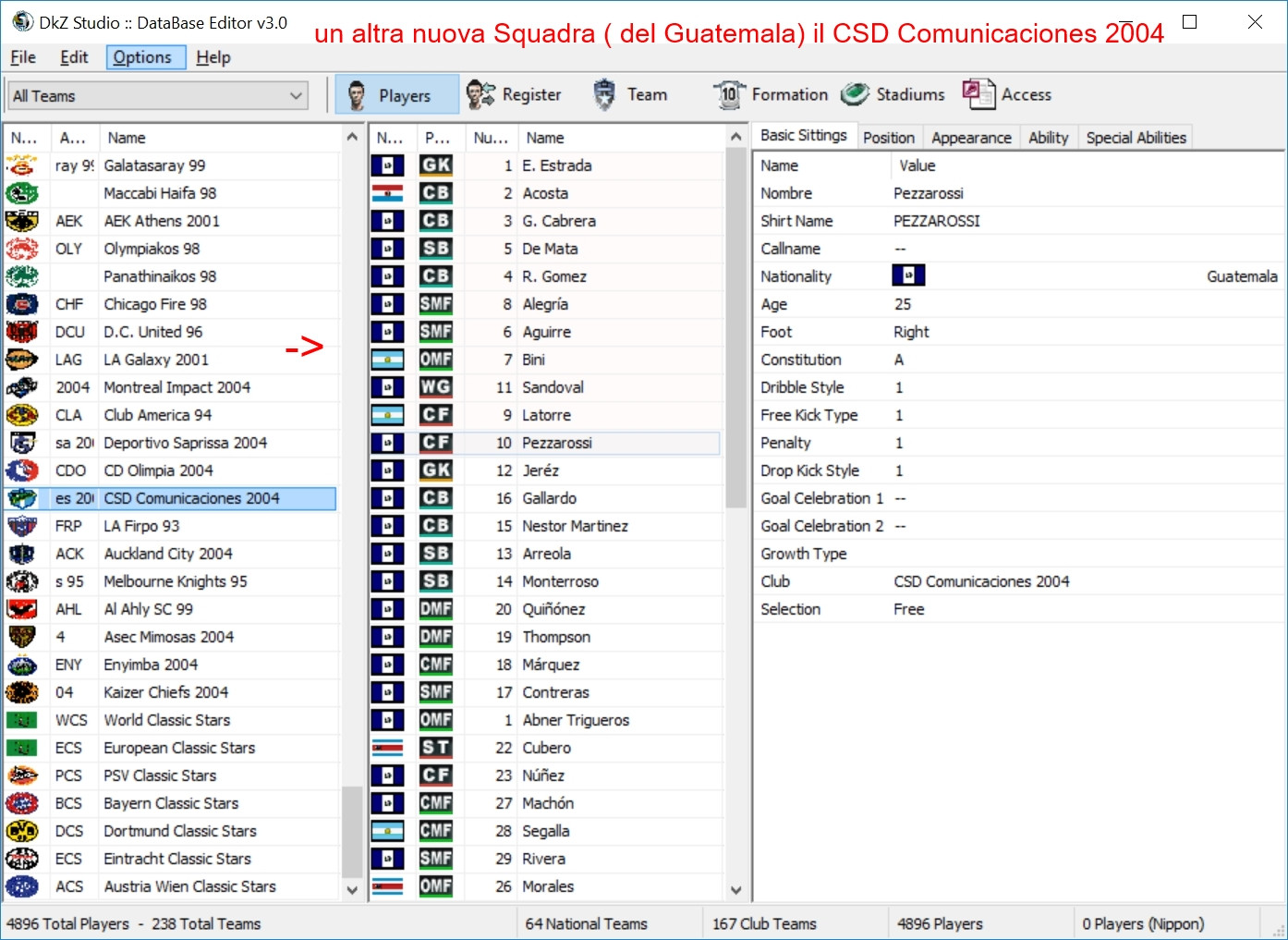
Task: Click the Kaizer Chiefs 2004 logo
Action: pos(21,692)
